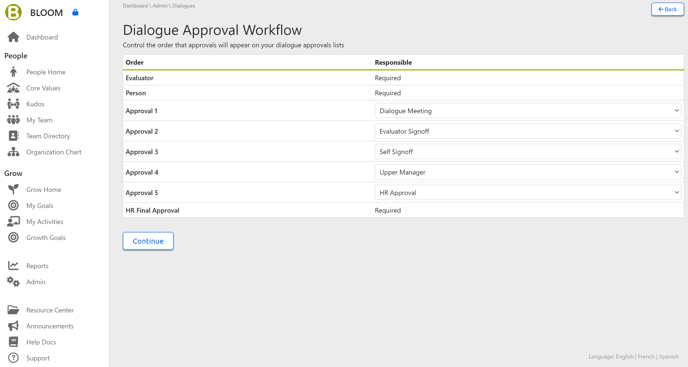Click the Continue button
Image resolution: width=688 pixels, height=367 pixels.
click(x=148, y=241)
